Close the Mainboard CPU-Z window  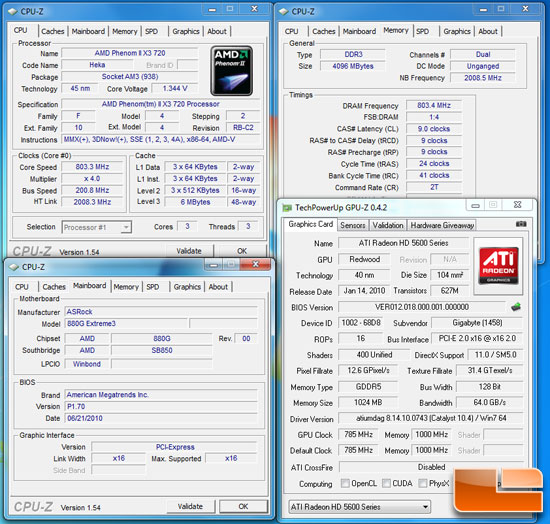pos(256,264)
